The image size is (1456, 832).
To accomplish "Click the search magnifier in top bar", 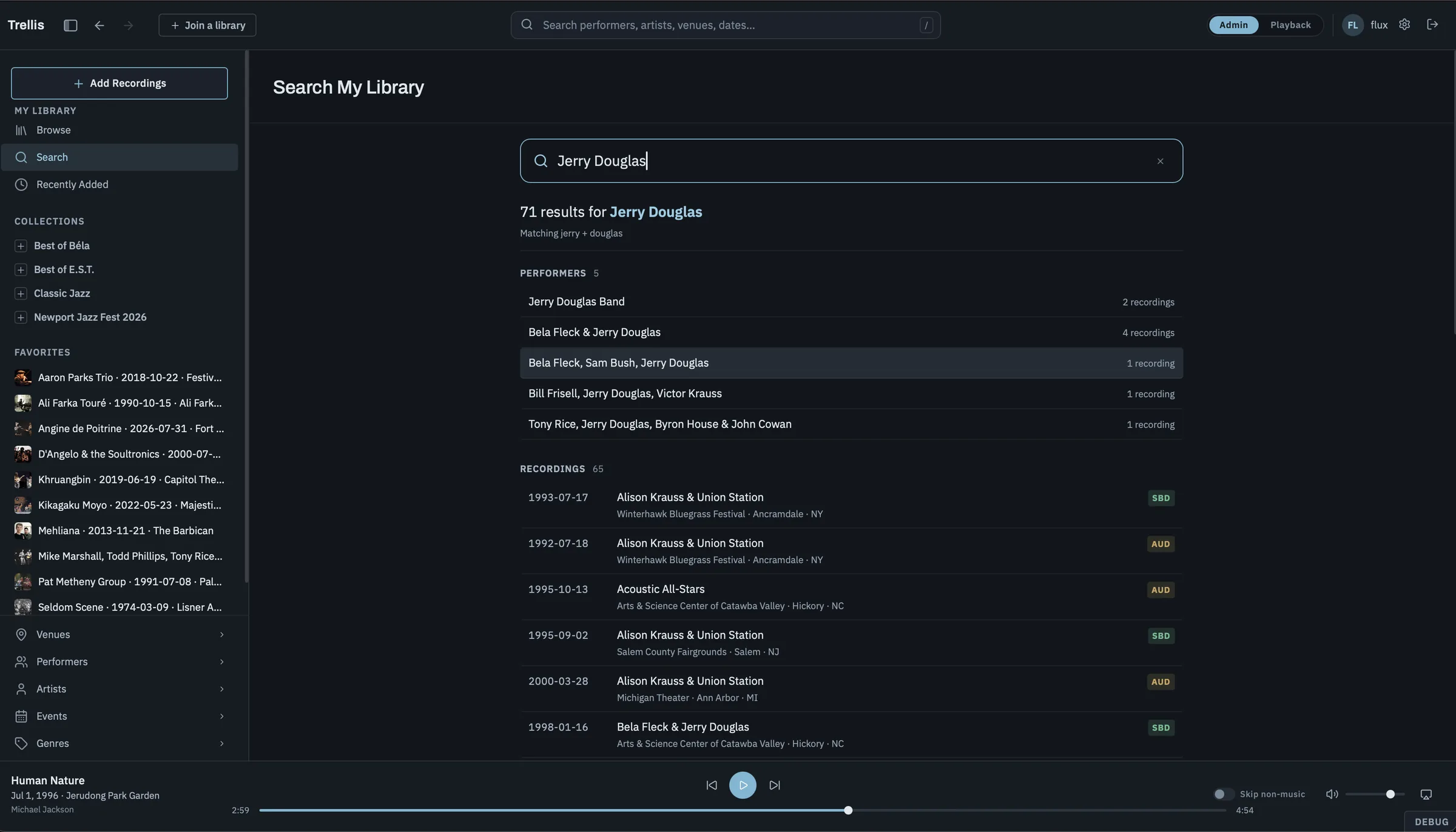I will click(x=527, y=25).
